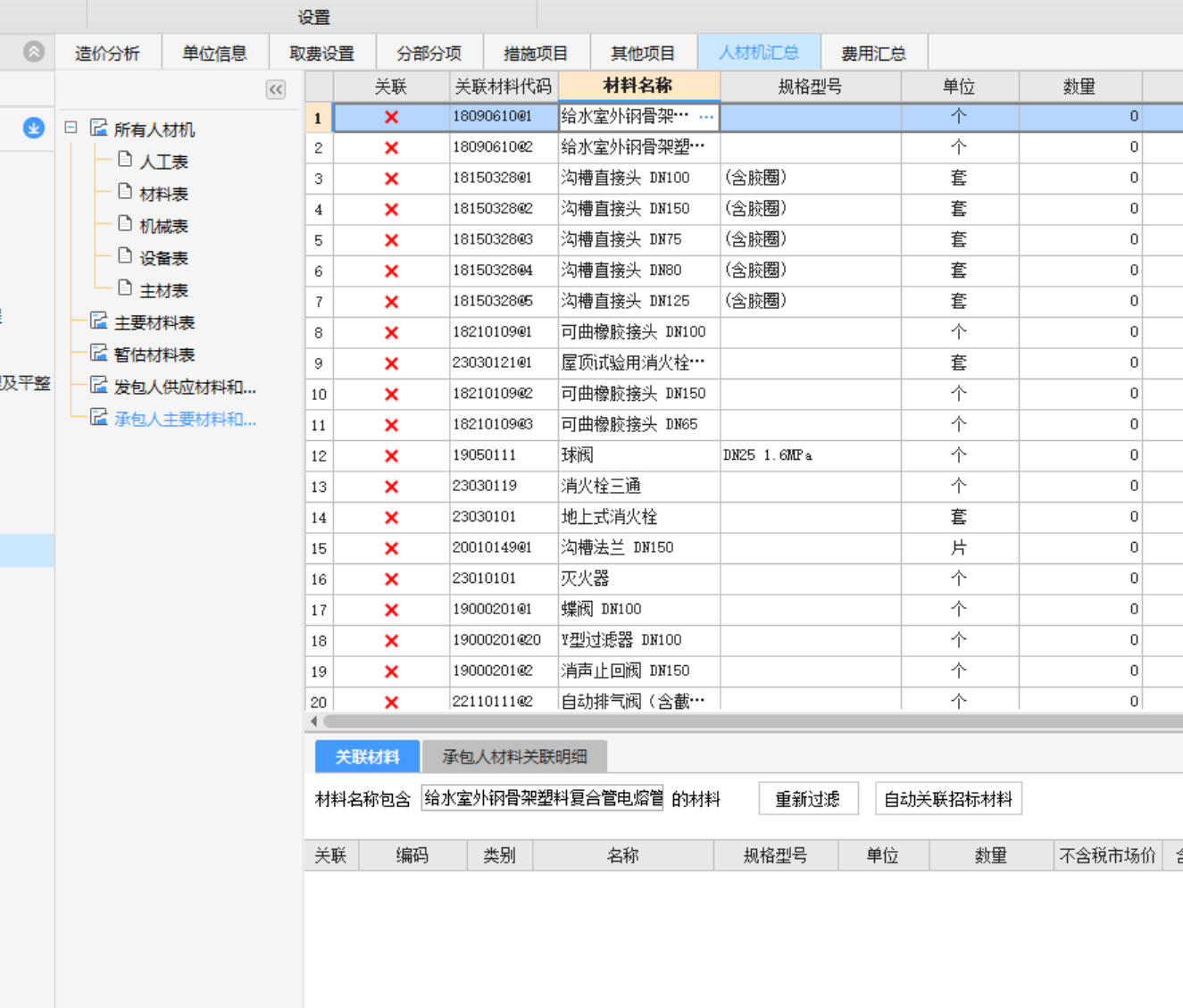Image resolution: width=1183 pixels, height=1008 pixels.
Task: Click code cell 23010101
Action: pos(504,579)
